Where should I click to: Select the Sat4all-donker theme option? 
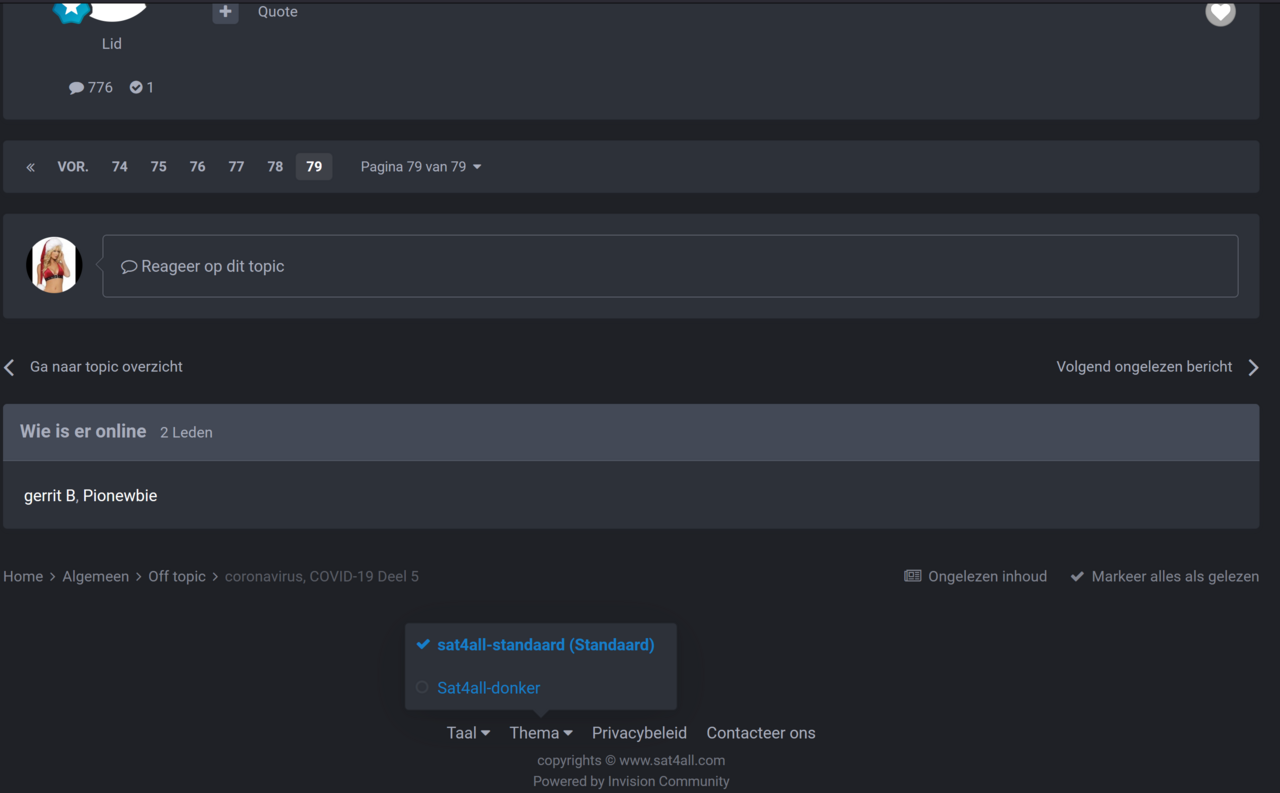coord(488,688)
